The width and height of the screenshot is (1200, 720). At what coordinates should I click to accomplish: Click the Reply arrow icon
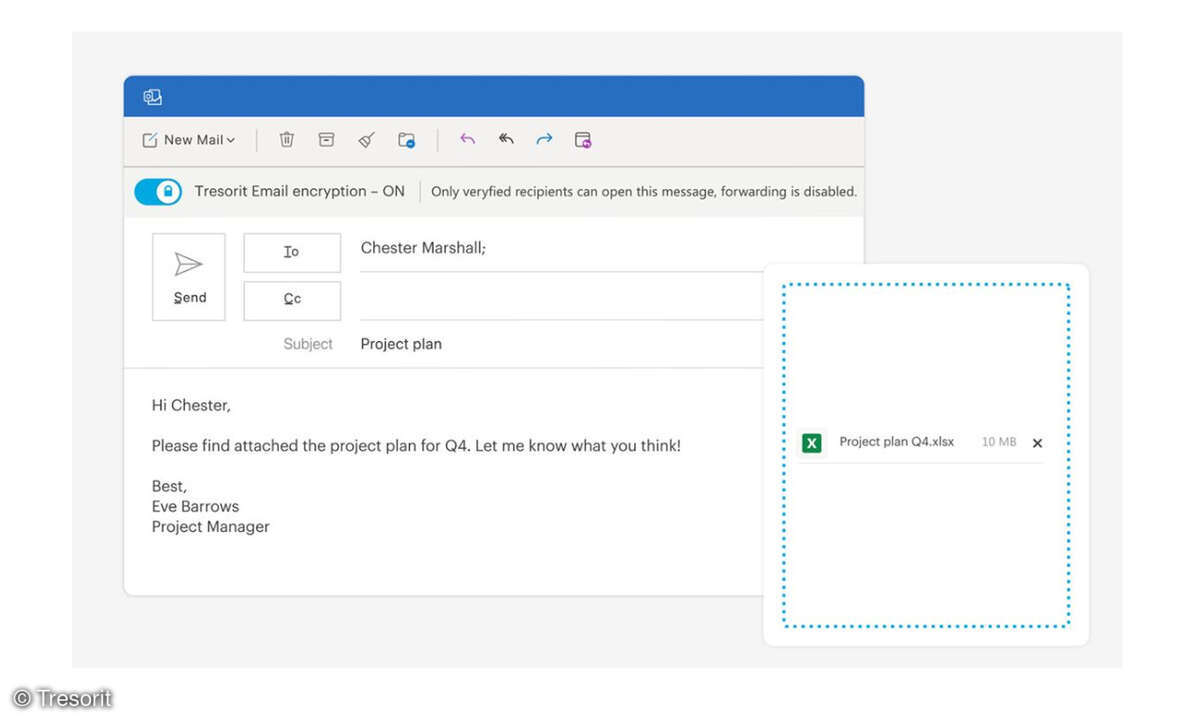point(467,139)
